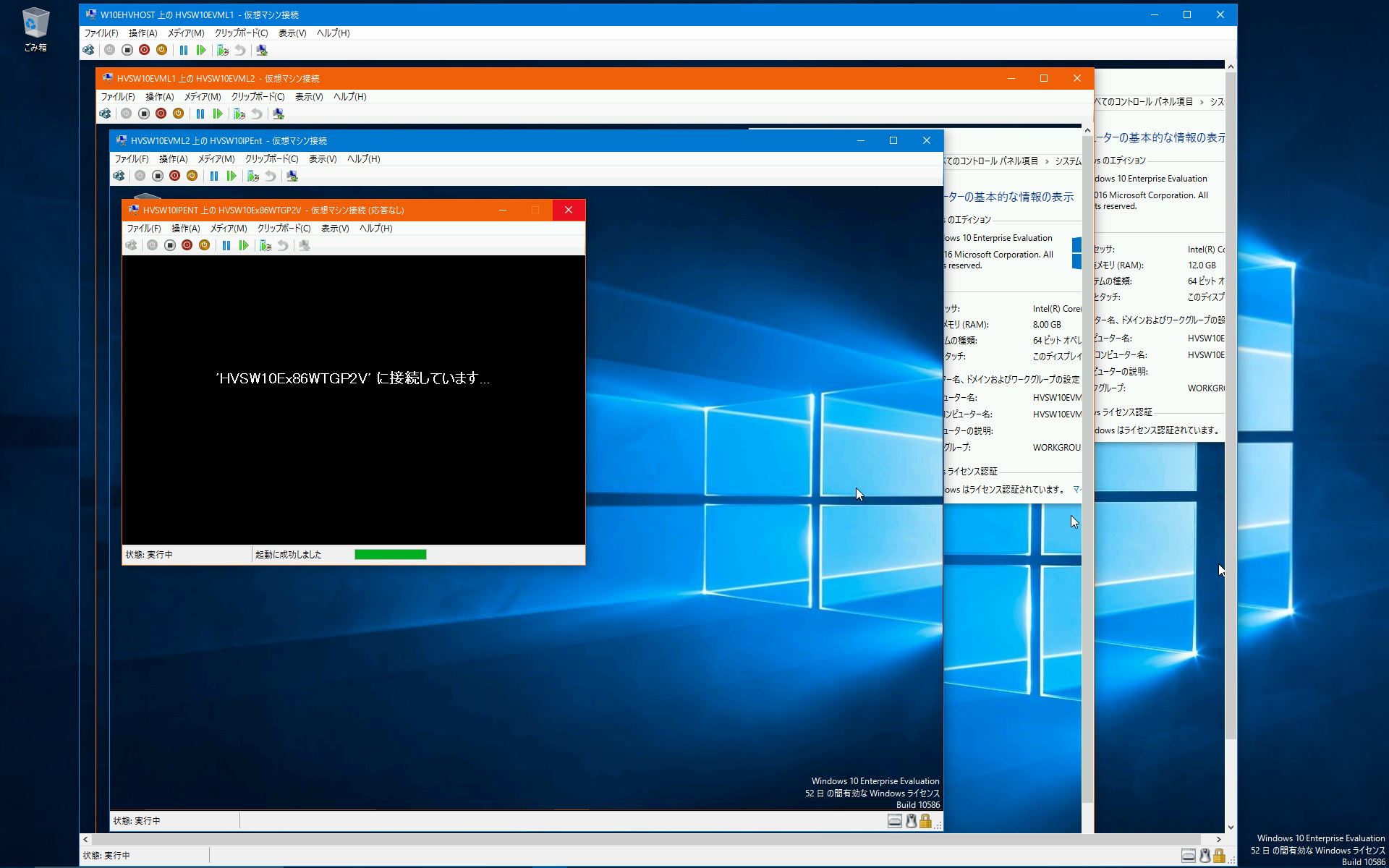Send Ctrl+Alt+Del in HVSW10EVML1 window toolbar

pos(88,50)
